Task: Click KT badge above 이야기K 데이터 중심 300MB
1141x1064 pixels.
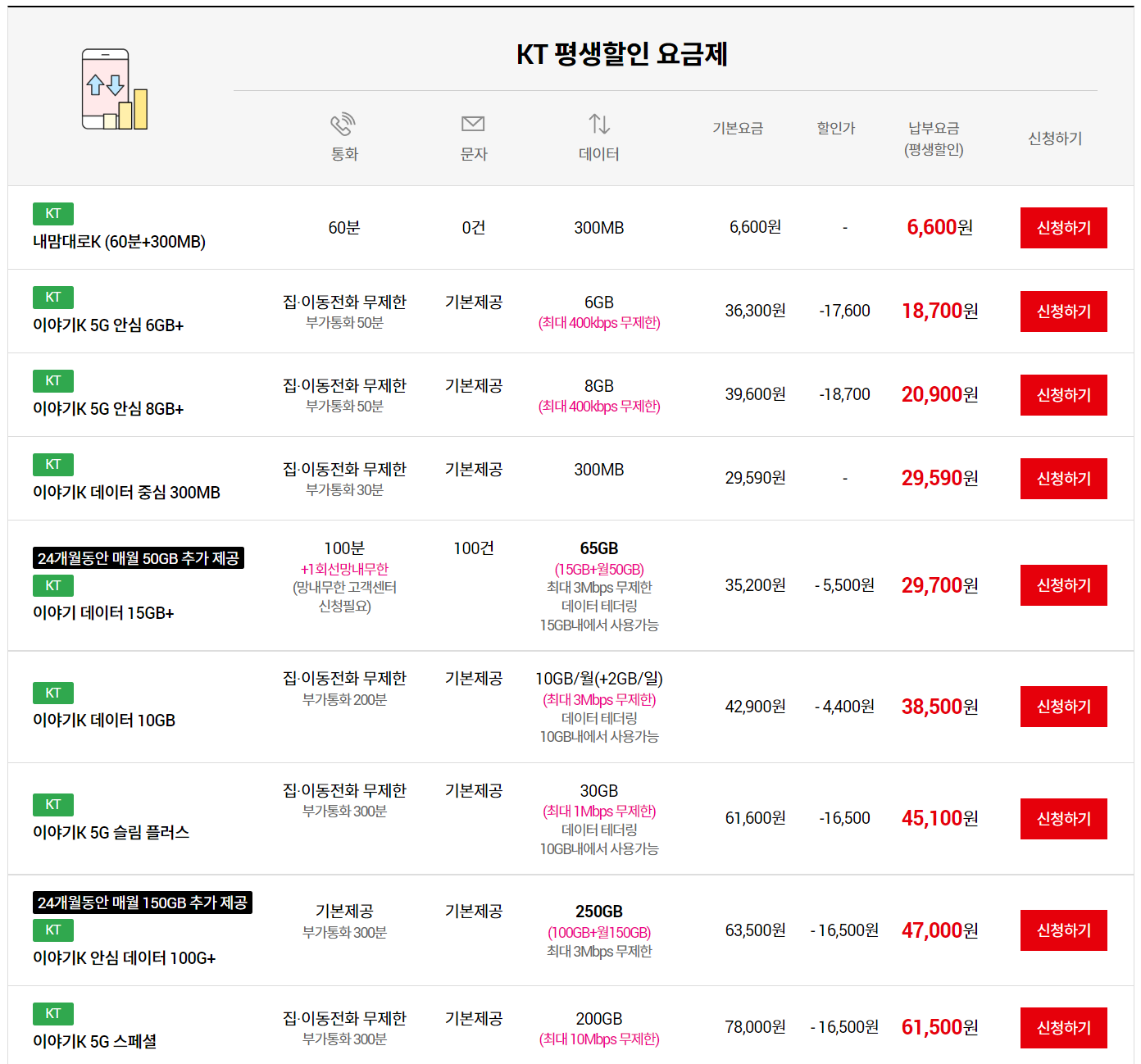Action: pos(53,465)
